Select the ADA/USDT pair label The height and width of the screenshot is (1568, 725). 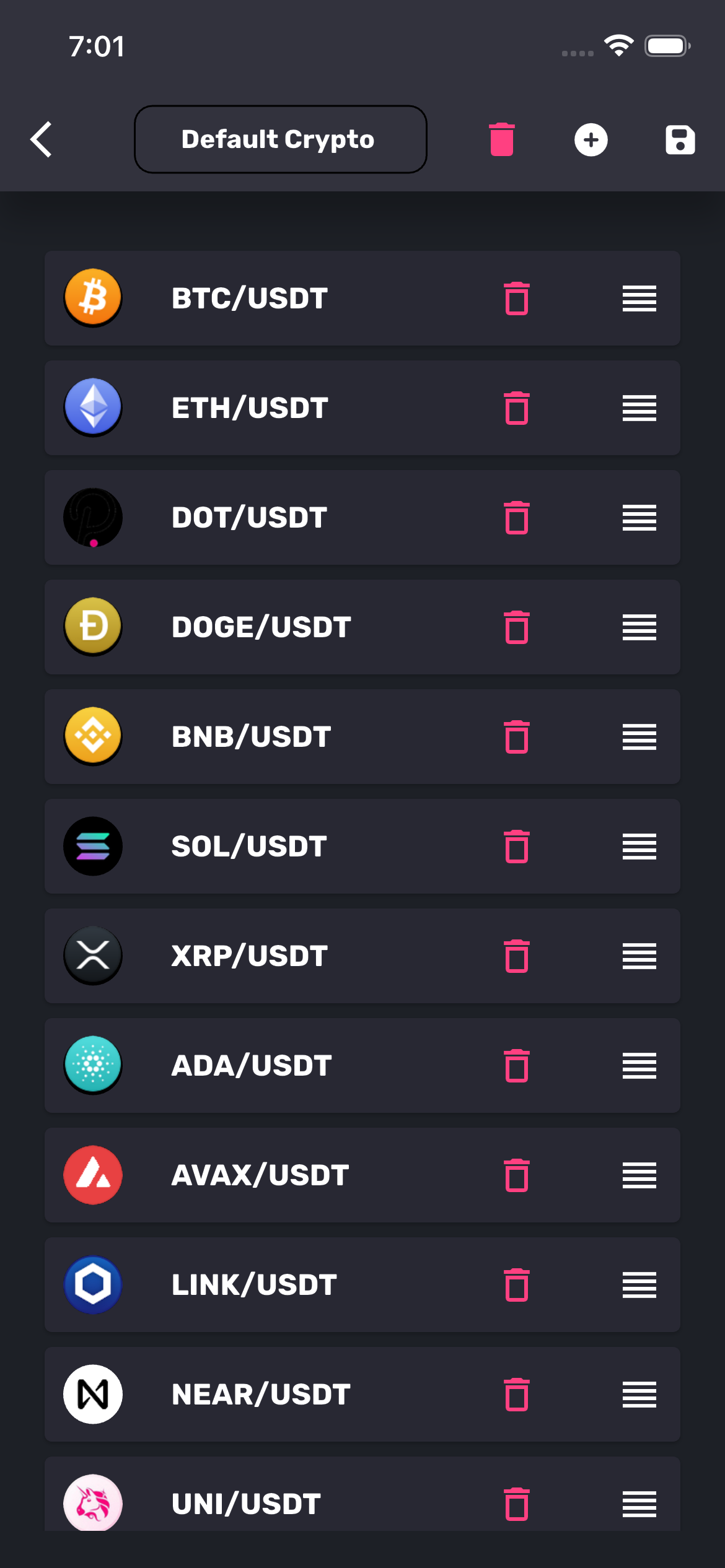click(x=252, y=1066)
